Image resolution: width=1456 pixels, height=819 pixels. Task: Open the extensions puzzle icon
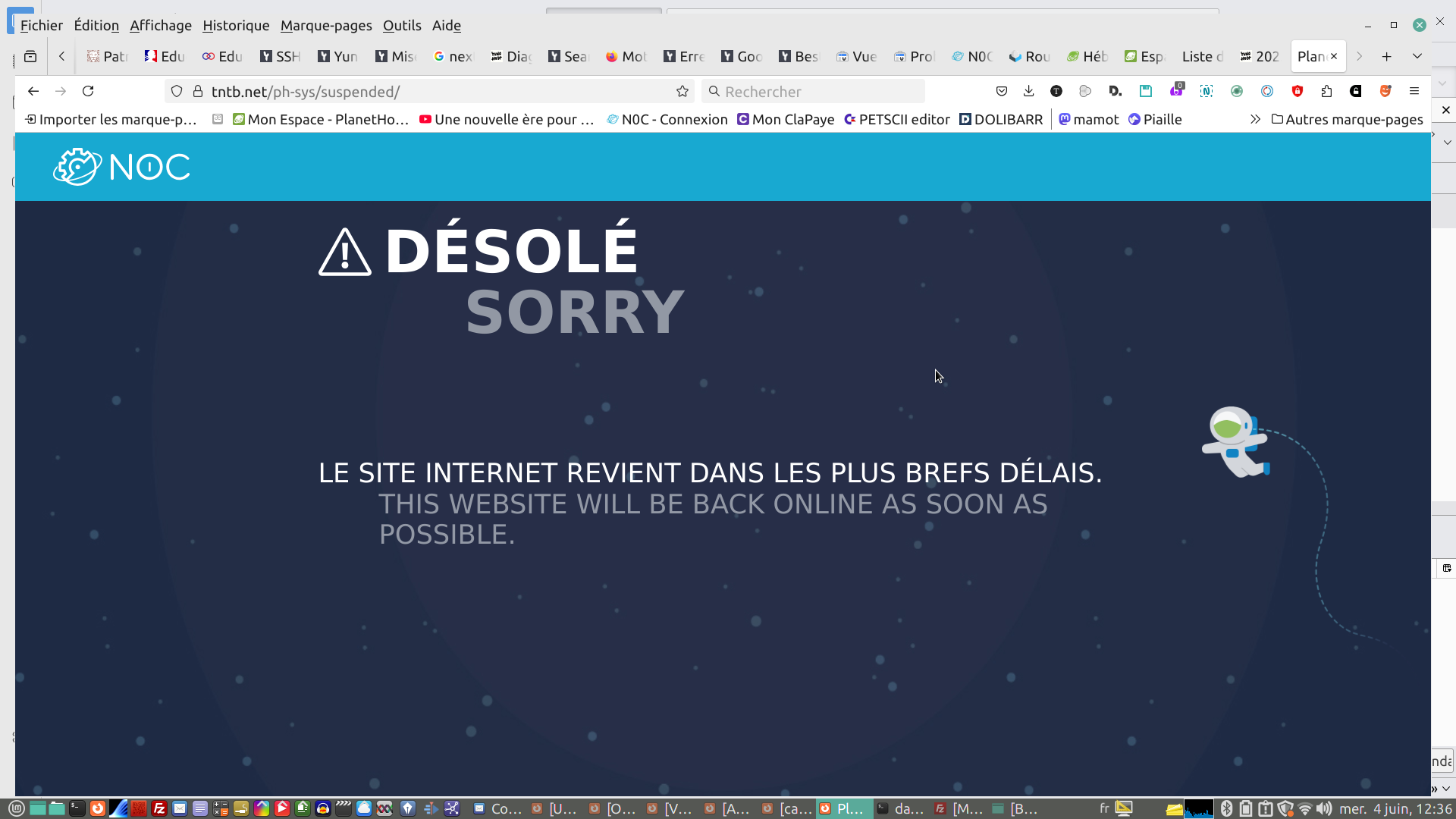(1326, 91)
